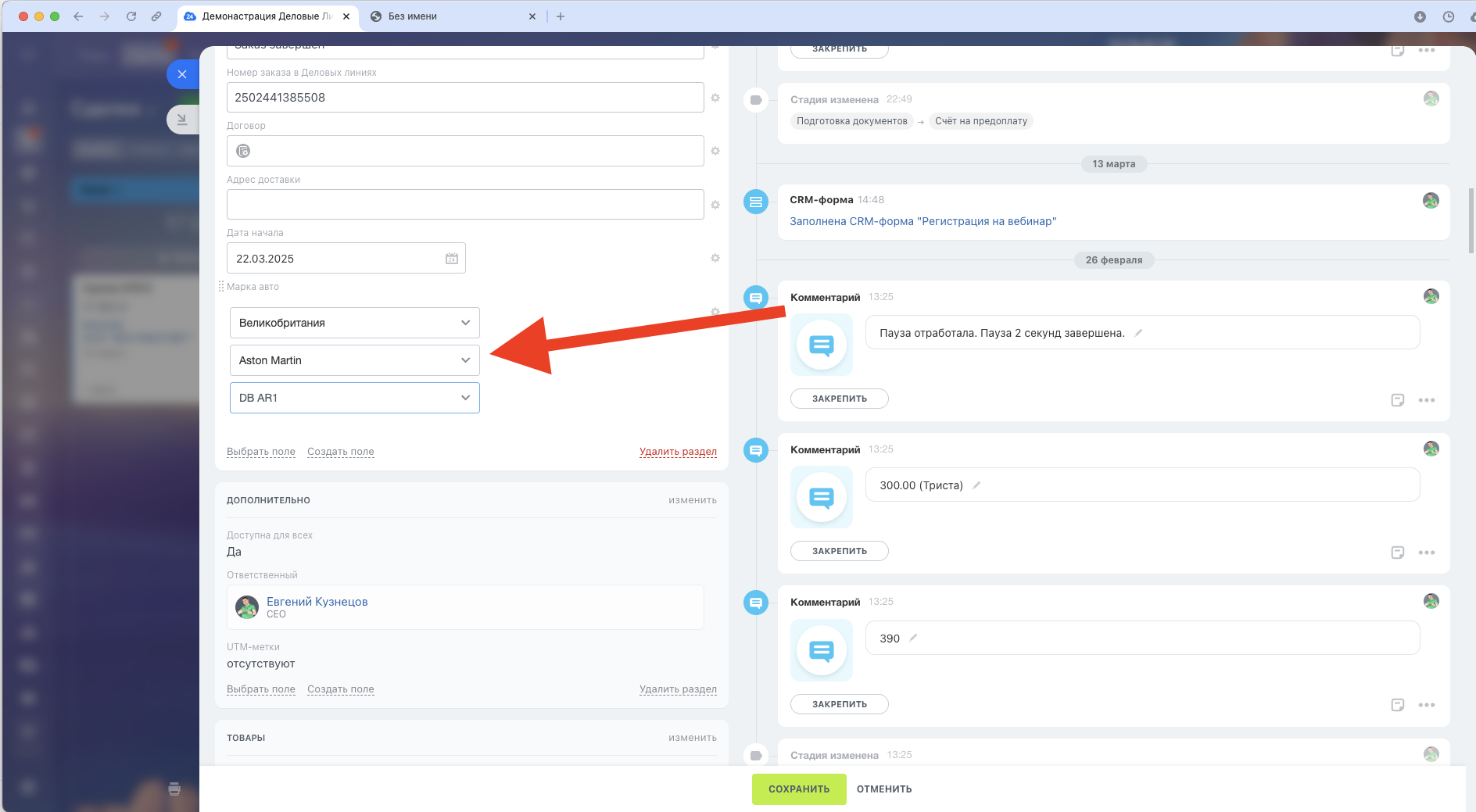Click the collapse slider arrow button below X
This screenshot has width=1476, height=812.
[x=182, y=120]
